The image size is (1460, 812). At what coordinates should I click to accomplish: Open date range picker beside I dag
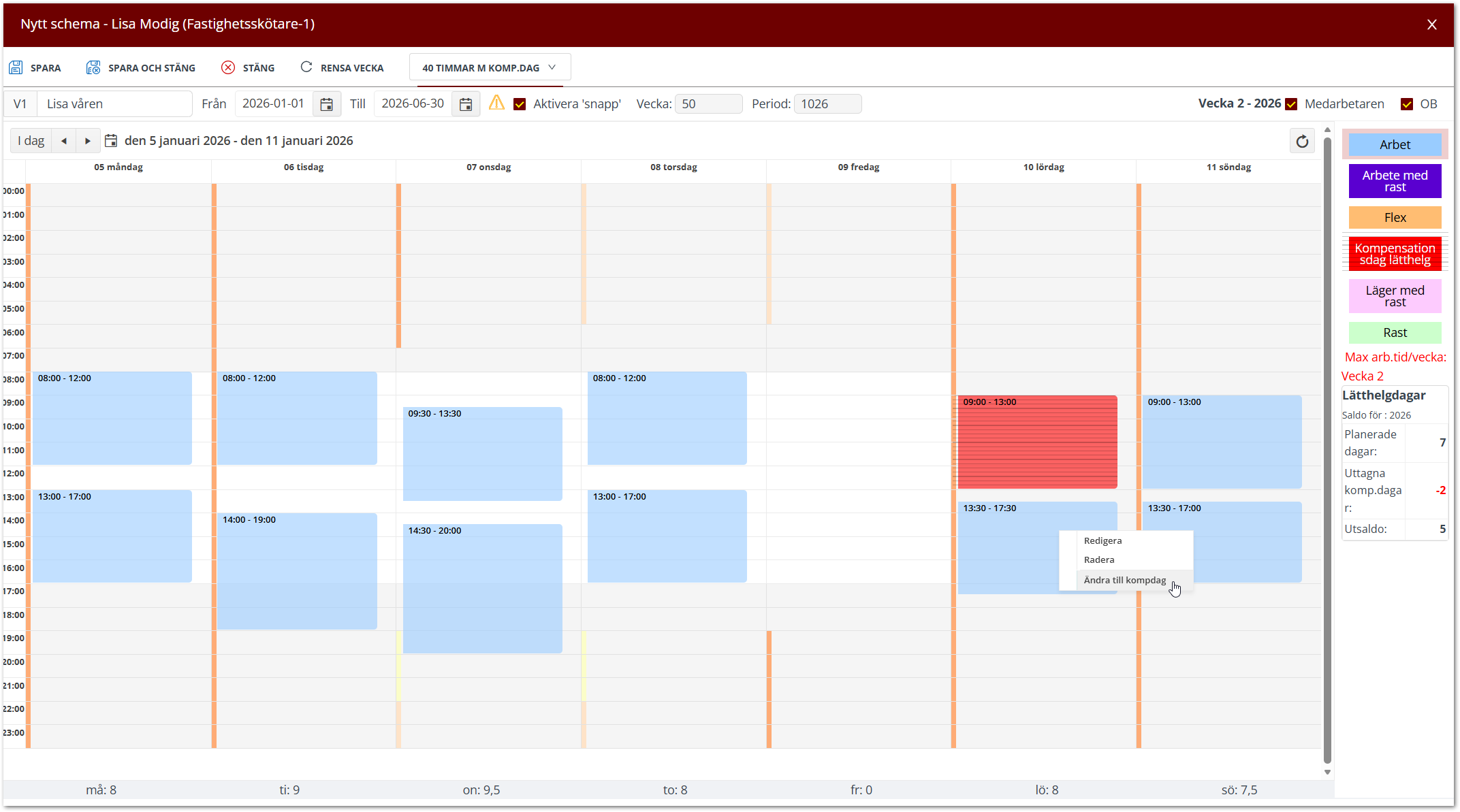coord(111,141)
